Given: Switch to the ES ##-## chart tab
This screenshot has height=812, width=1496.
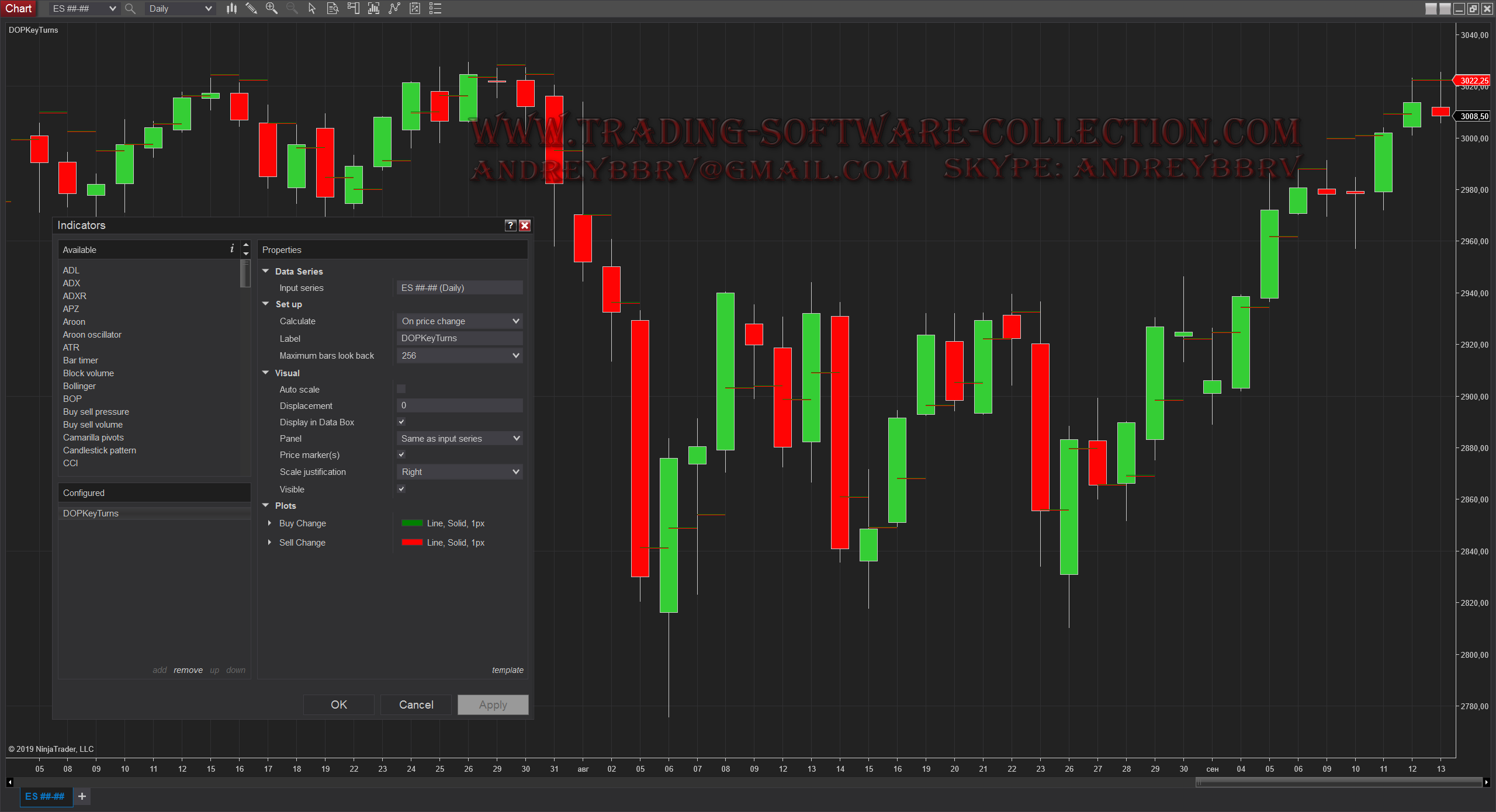Looking at the screenshot, I should (45, 796).
